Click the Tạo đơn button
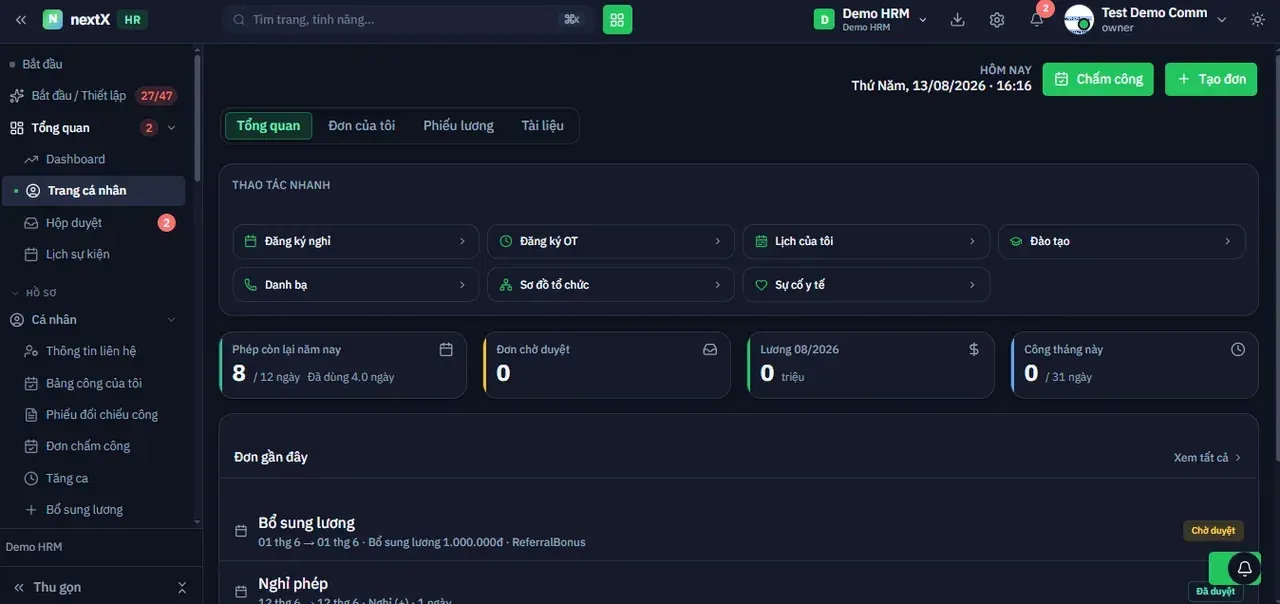 [1211, 79]
